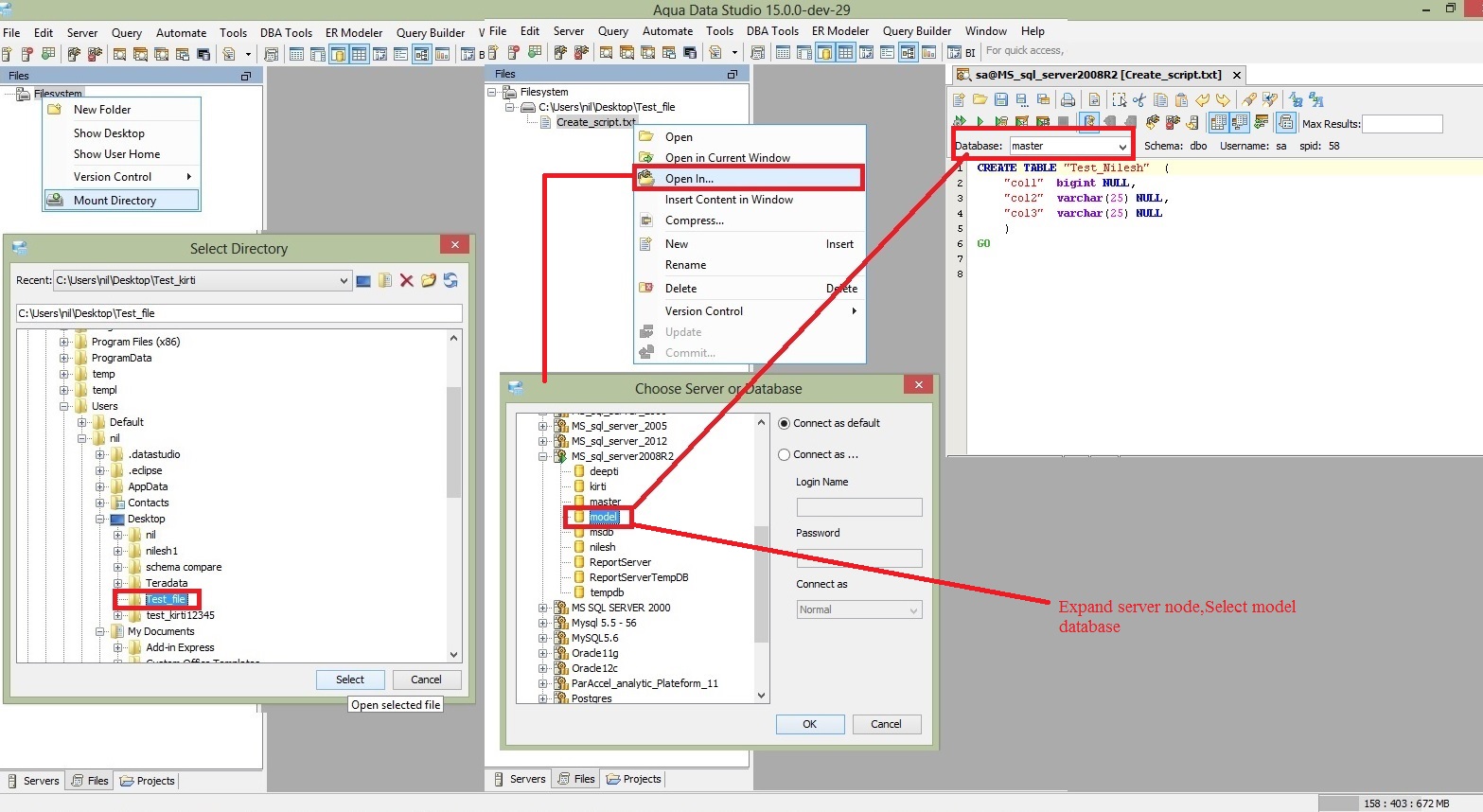The image size is (1483, 812).
Task: Click the restore icon on left Files panel header
Action: pos(246,76)
